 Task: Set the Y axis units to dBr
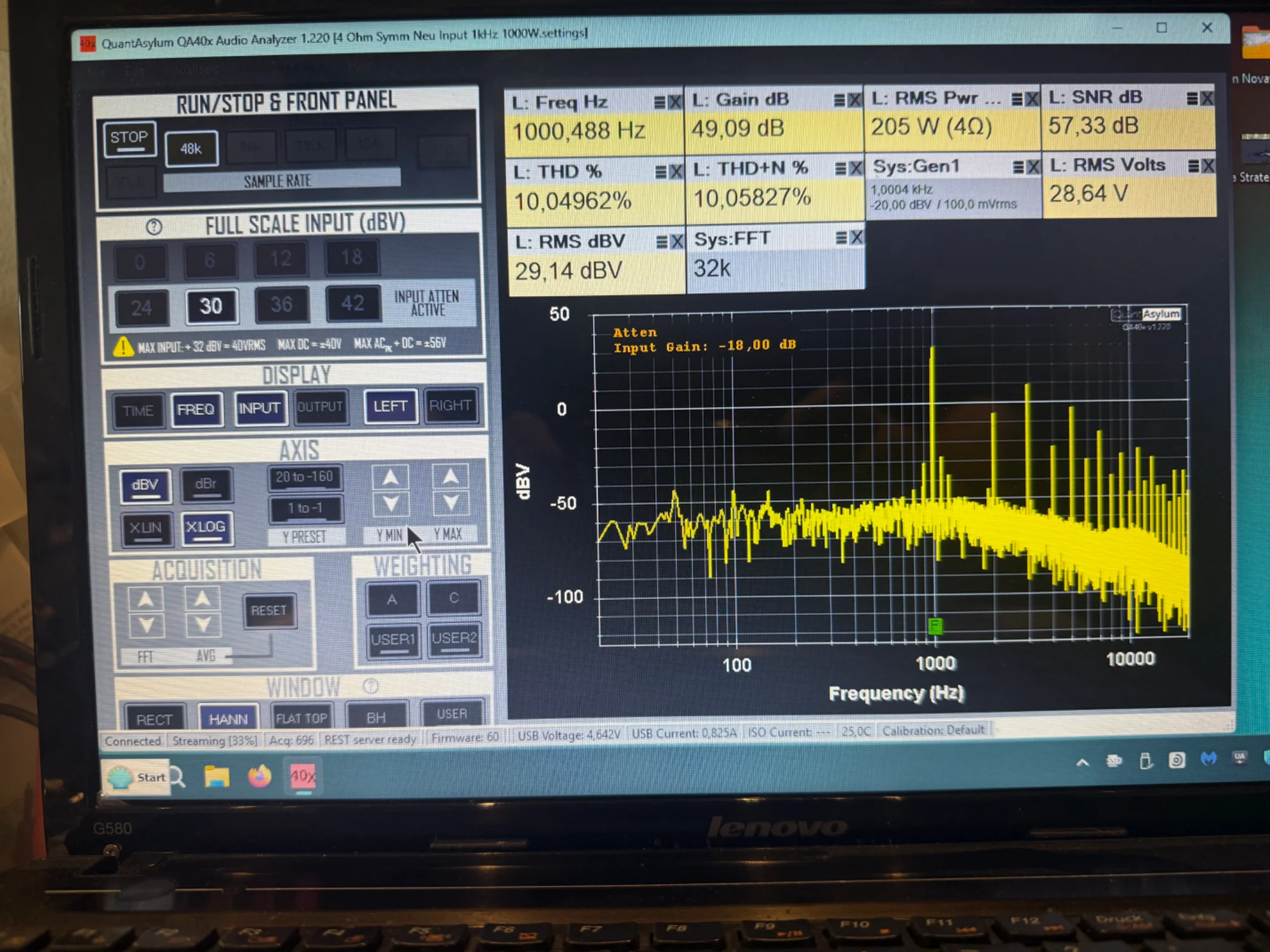pyautogui.click(x=206, y=485)
